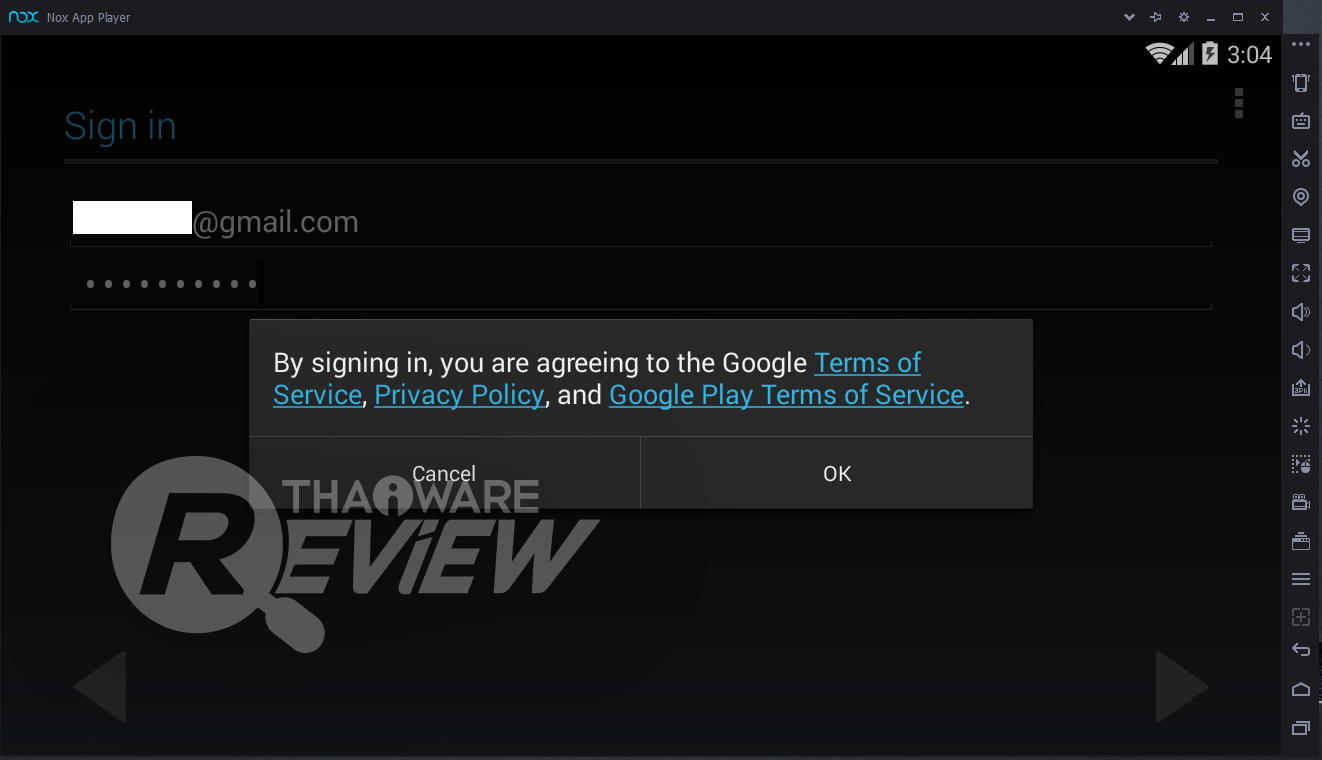Screen dimensions: 1322x760
Task: Open Nox settings gear in title bar
Action: (x=1184, y=17)
